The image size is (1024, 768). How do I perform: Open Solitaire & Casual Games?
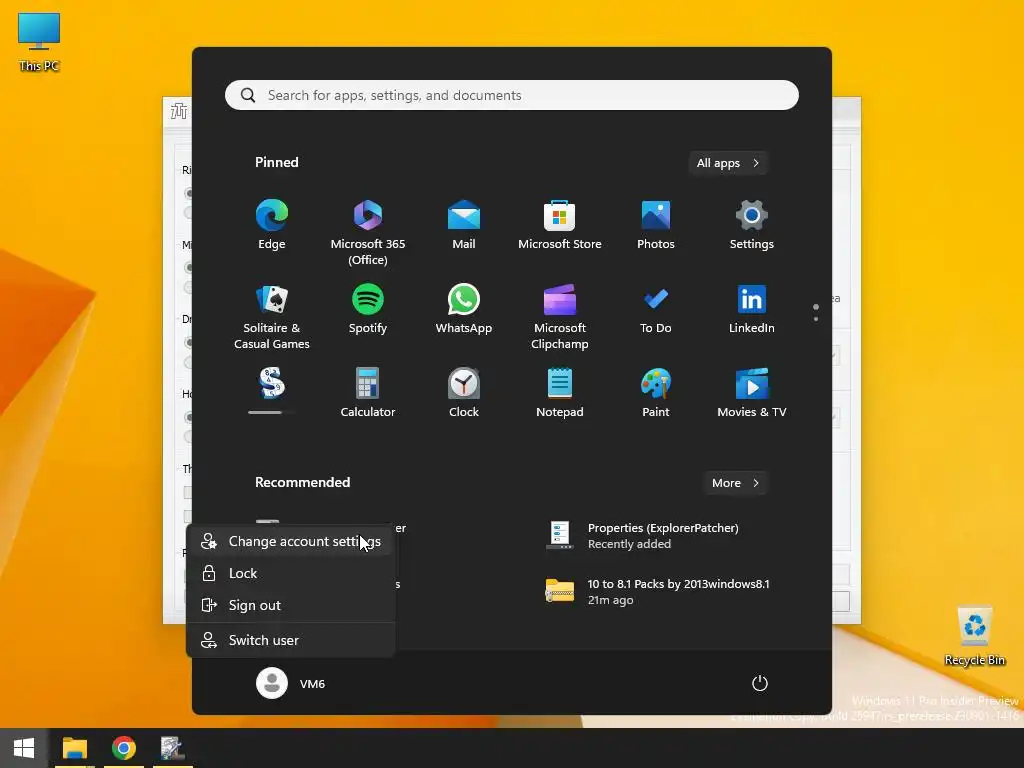point(272,317)
